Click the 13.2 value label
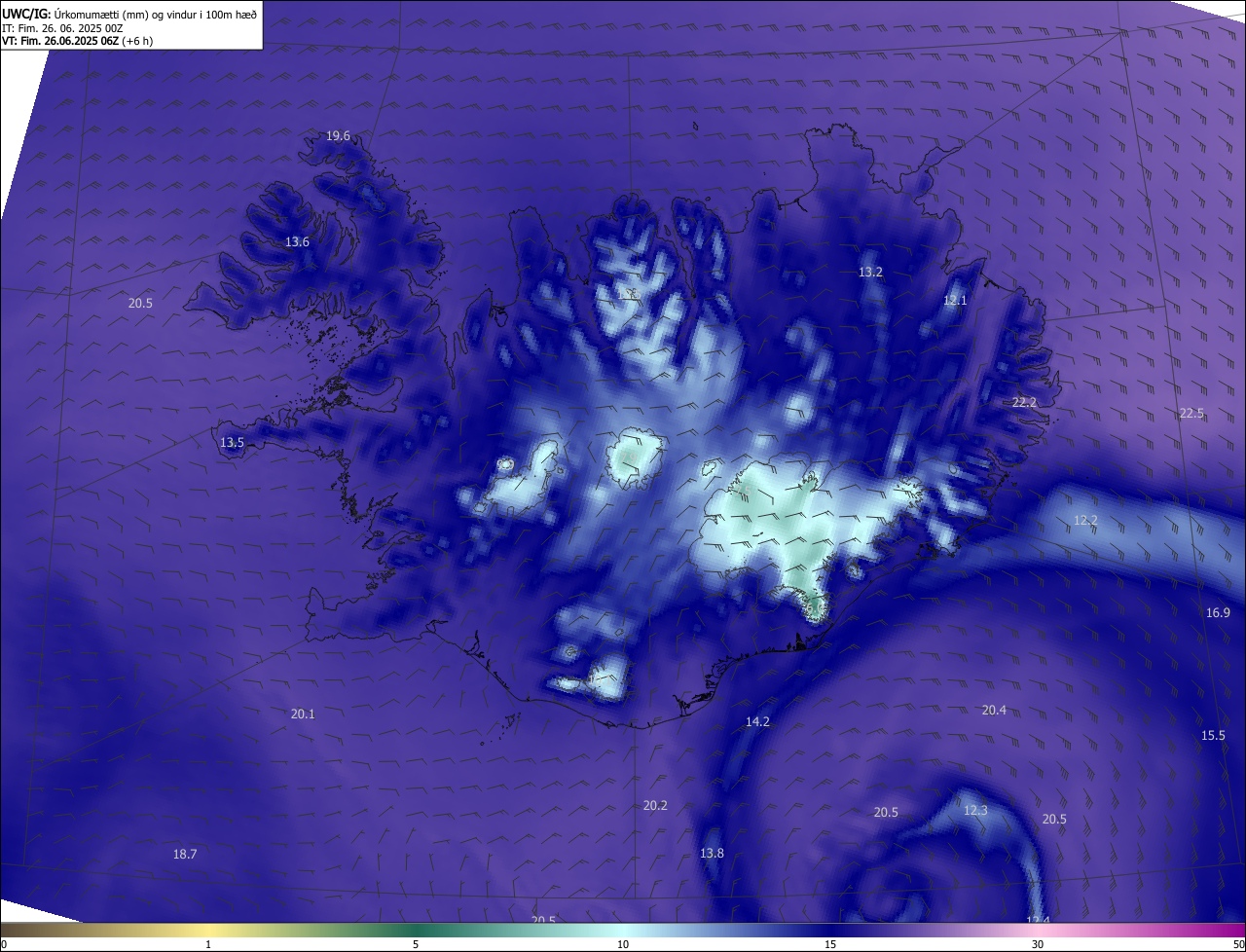This screenshot has width=1246, height=952. tap(870, 272)
